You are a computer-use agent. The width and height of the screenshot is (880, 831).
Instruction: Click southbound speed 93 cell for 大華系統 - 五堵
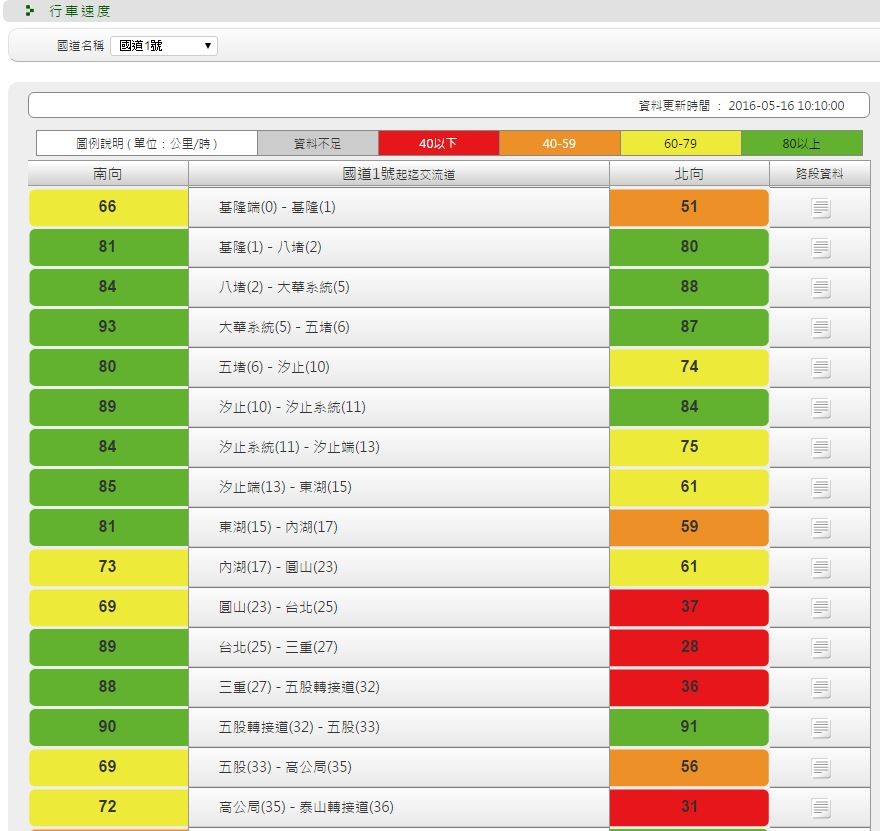coord(108,327)
